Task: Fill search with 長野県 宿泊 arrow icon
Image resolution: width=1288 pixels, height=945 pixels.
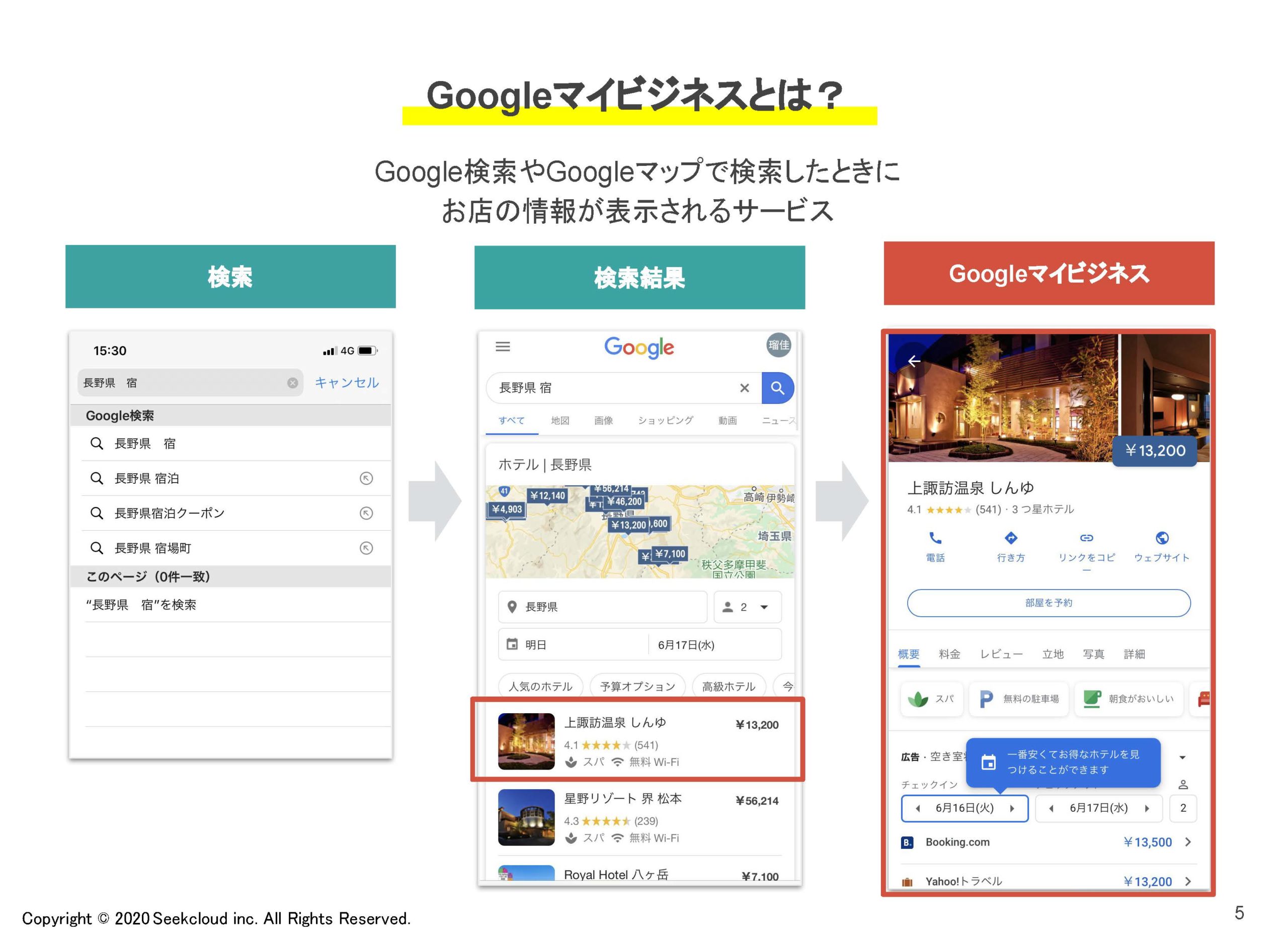Action: coord(366,479)
